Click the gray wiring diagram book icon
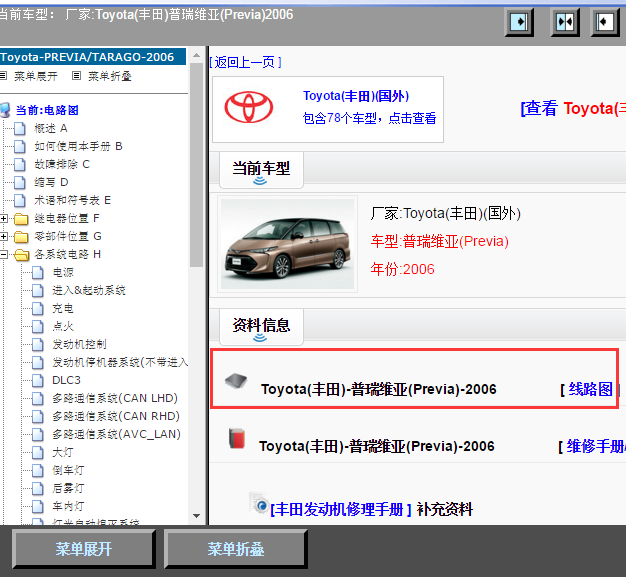The width and height of the screenshot is (626, 581). point(236,381)
